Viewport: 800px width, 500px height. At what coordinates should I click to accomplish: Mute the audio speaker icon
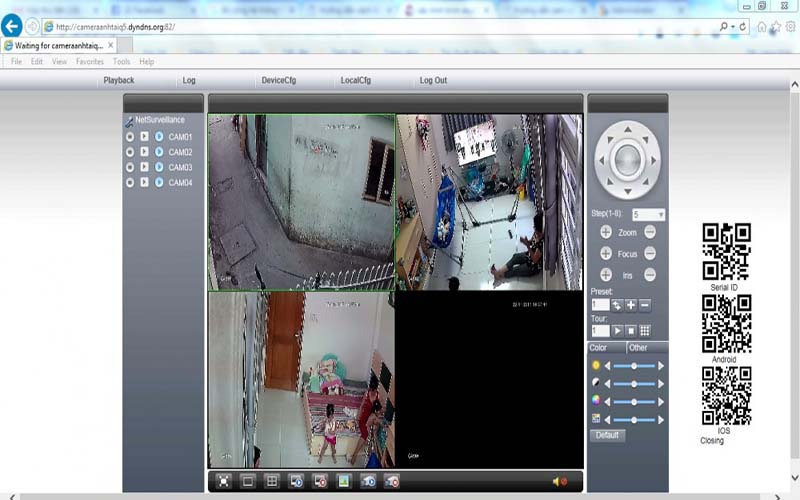(x=559, y=481)
